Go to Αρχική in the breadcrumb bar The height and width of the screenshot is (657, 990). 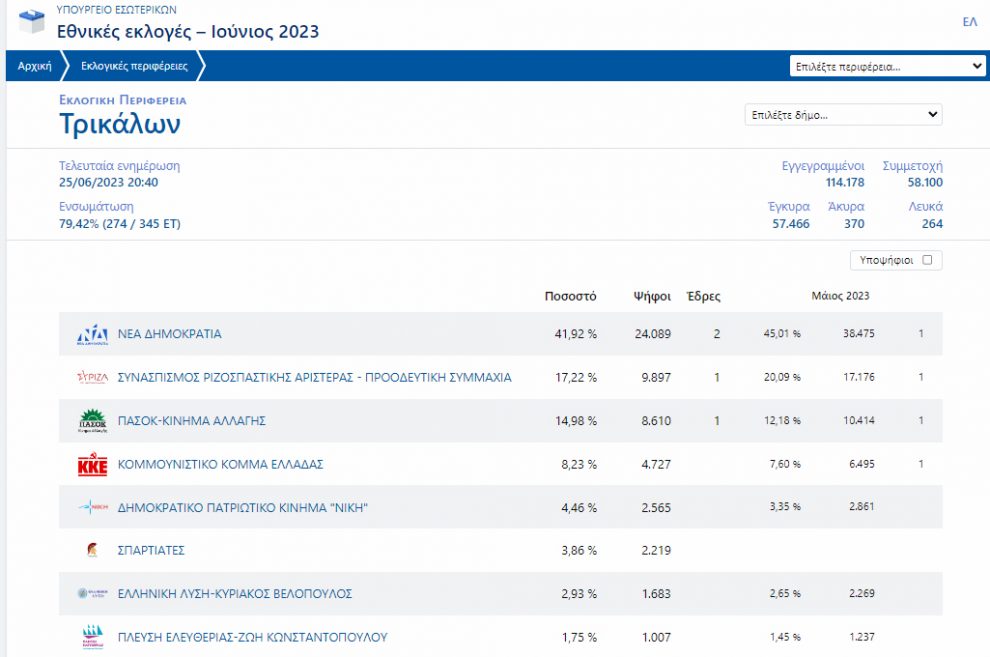coord(34,66)
